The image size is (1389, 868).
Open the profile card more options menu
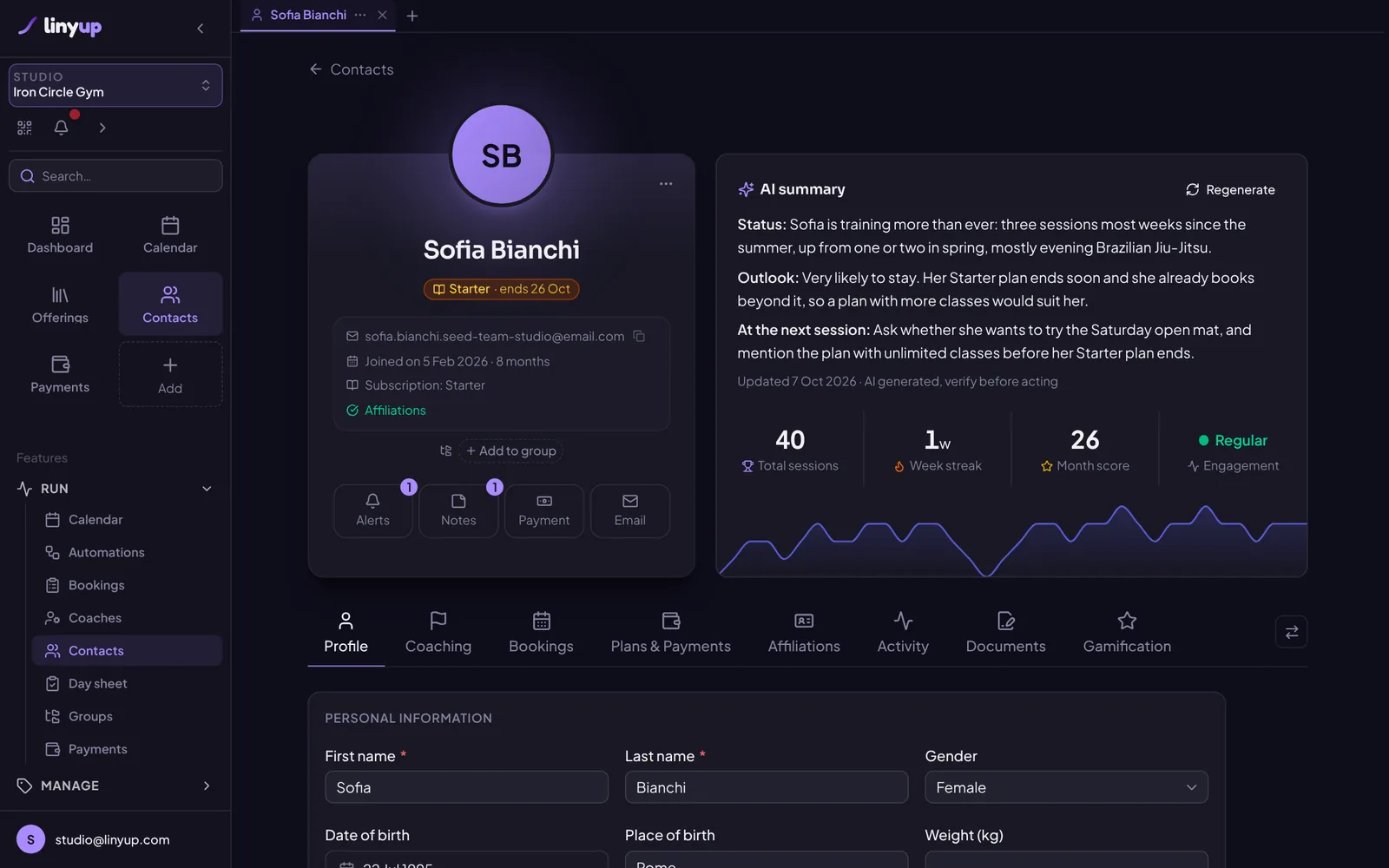666,184
